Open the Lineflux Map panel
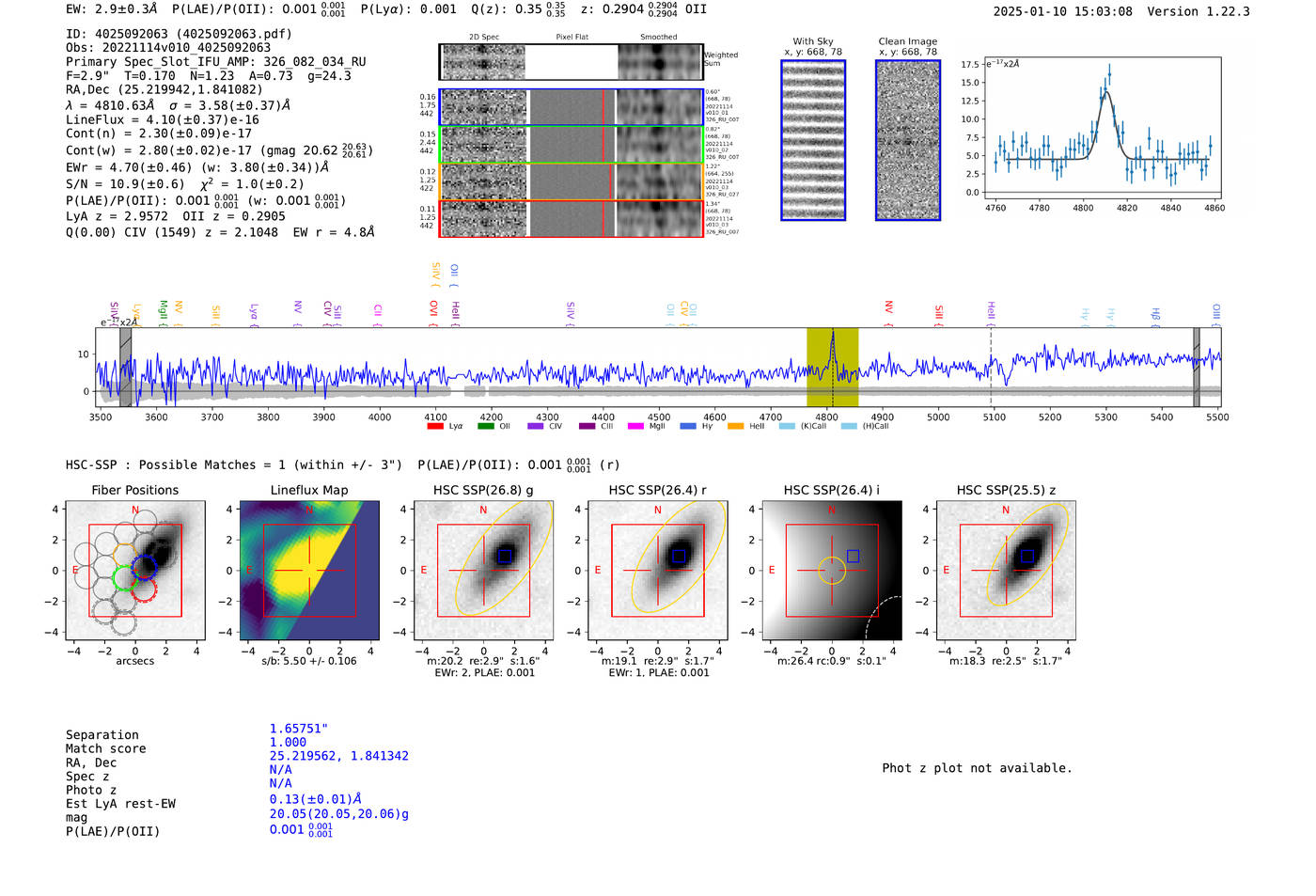The height and width of the screenshot is (896, 1316). click(x=309, y=571)
